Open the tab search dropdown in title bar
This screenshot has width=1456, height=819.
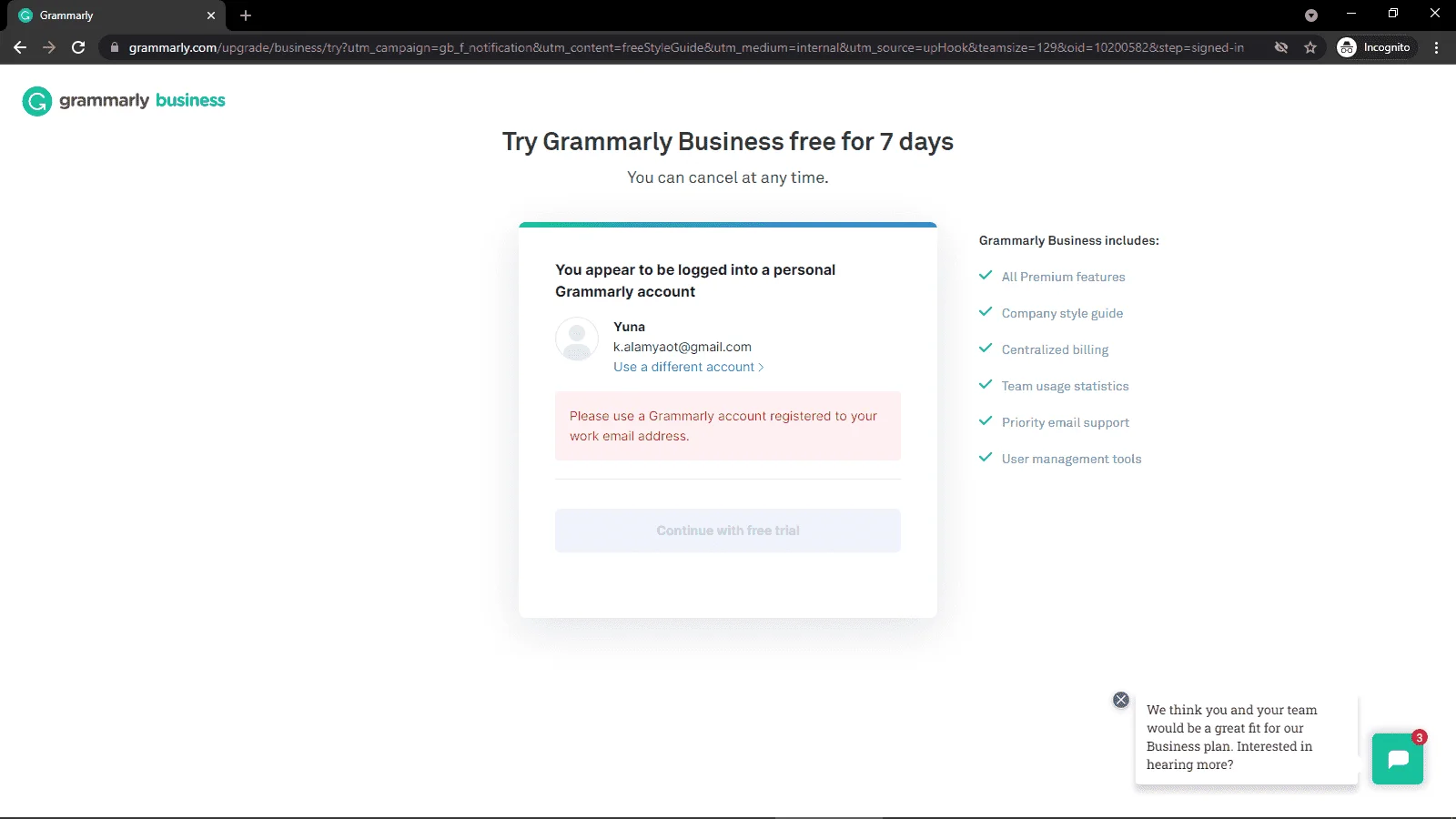point(1311,15)
